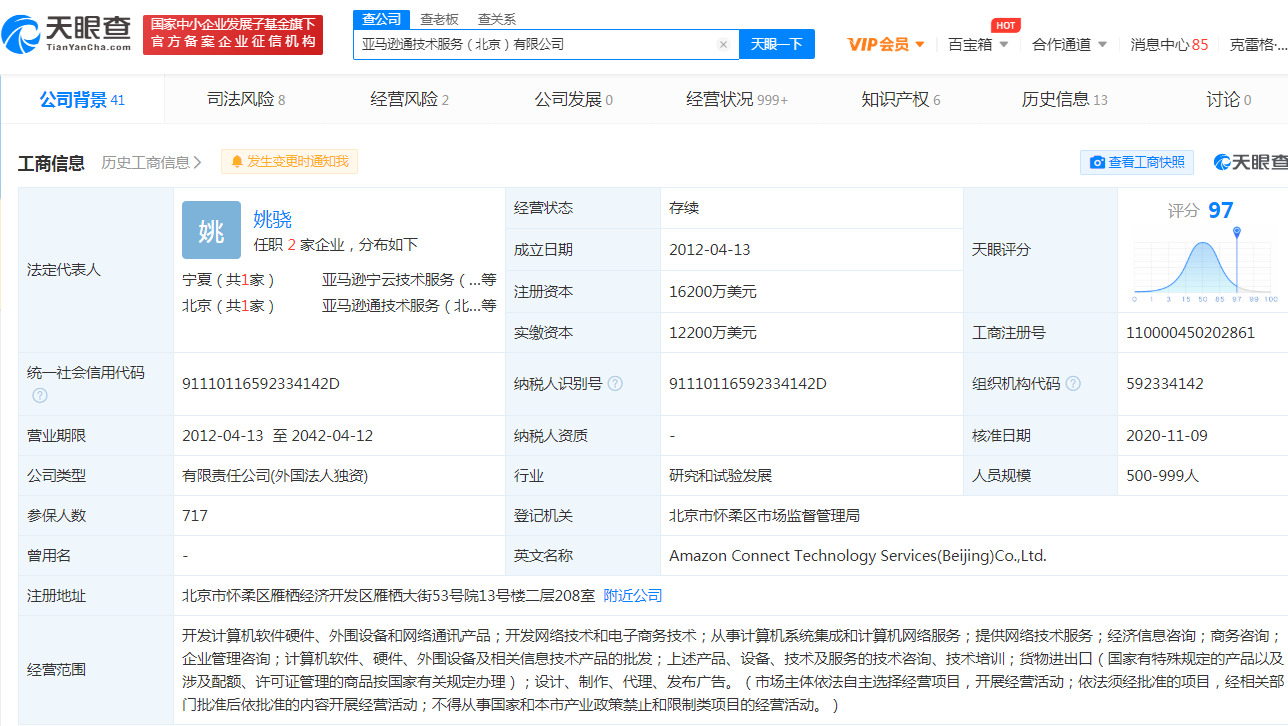Open the 历史信息 tab
Image resolution: width=1288 pixels, height=726 pixels.
(1065, 99)
